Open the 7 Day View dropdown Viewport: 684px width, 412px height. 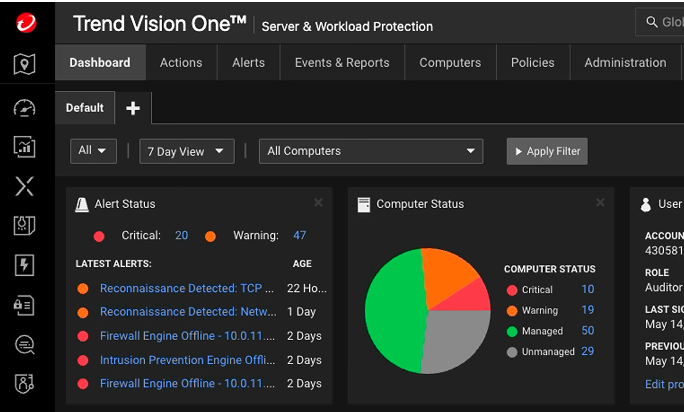pyautogui.click(x=187, y=151)
